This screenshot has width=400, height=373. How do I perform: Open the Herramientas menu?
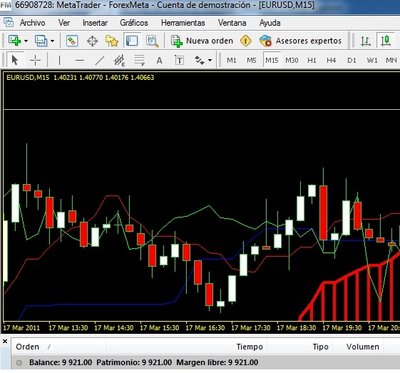click(183, 23)
